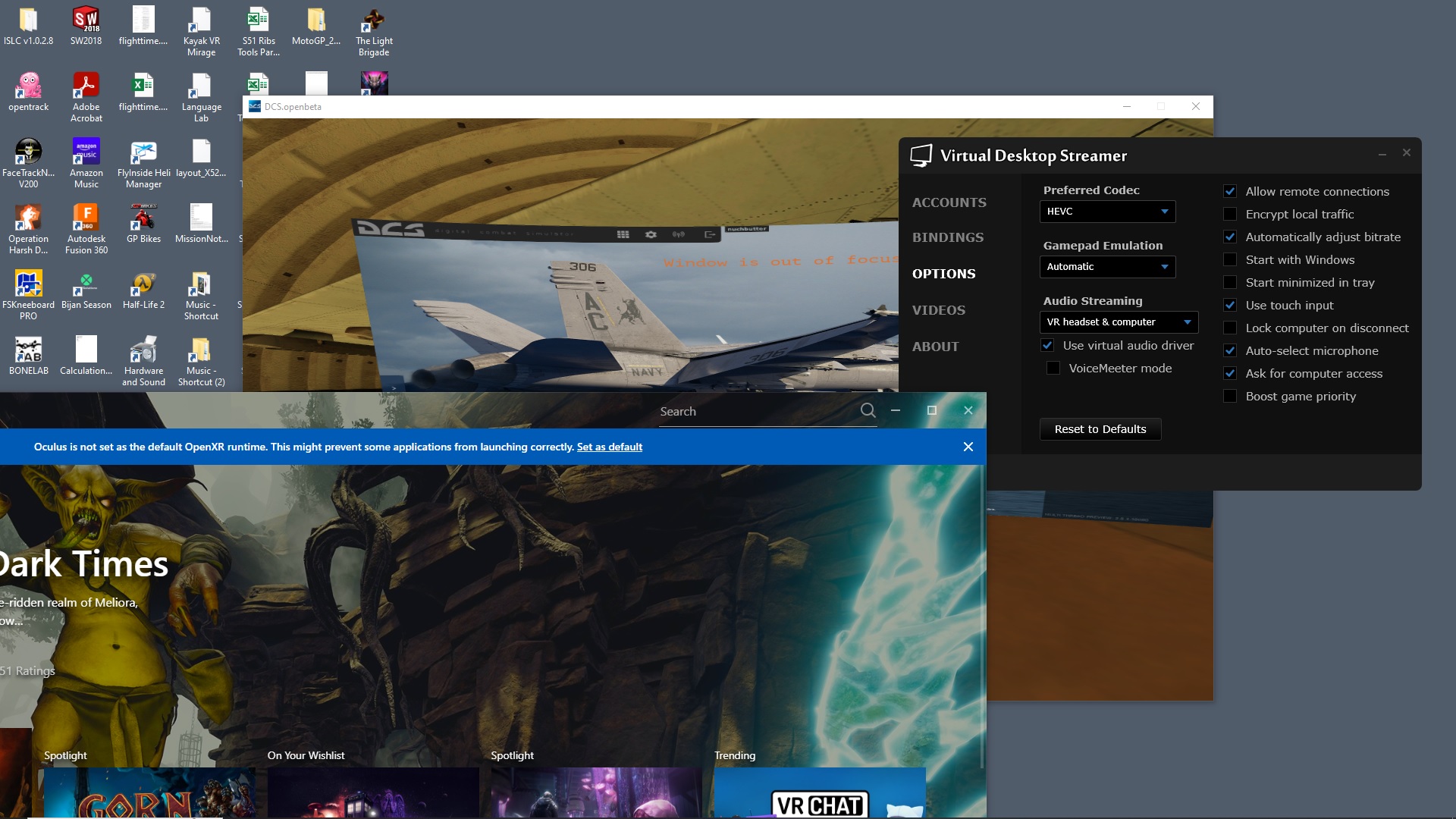Enable Encrypt local traffic checkbox
Viewport: 1456px width, 819px height.
point(1230,215)
